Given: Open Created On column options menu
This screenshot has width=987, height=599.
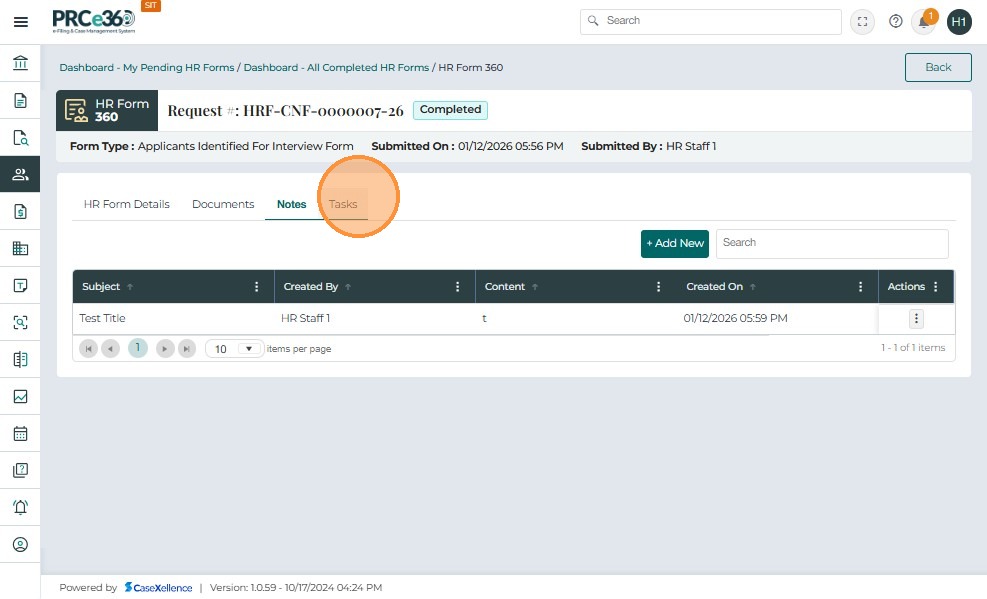Looking at the screenshot, I should [860, 287].
